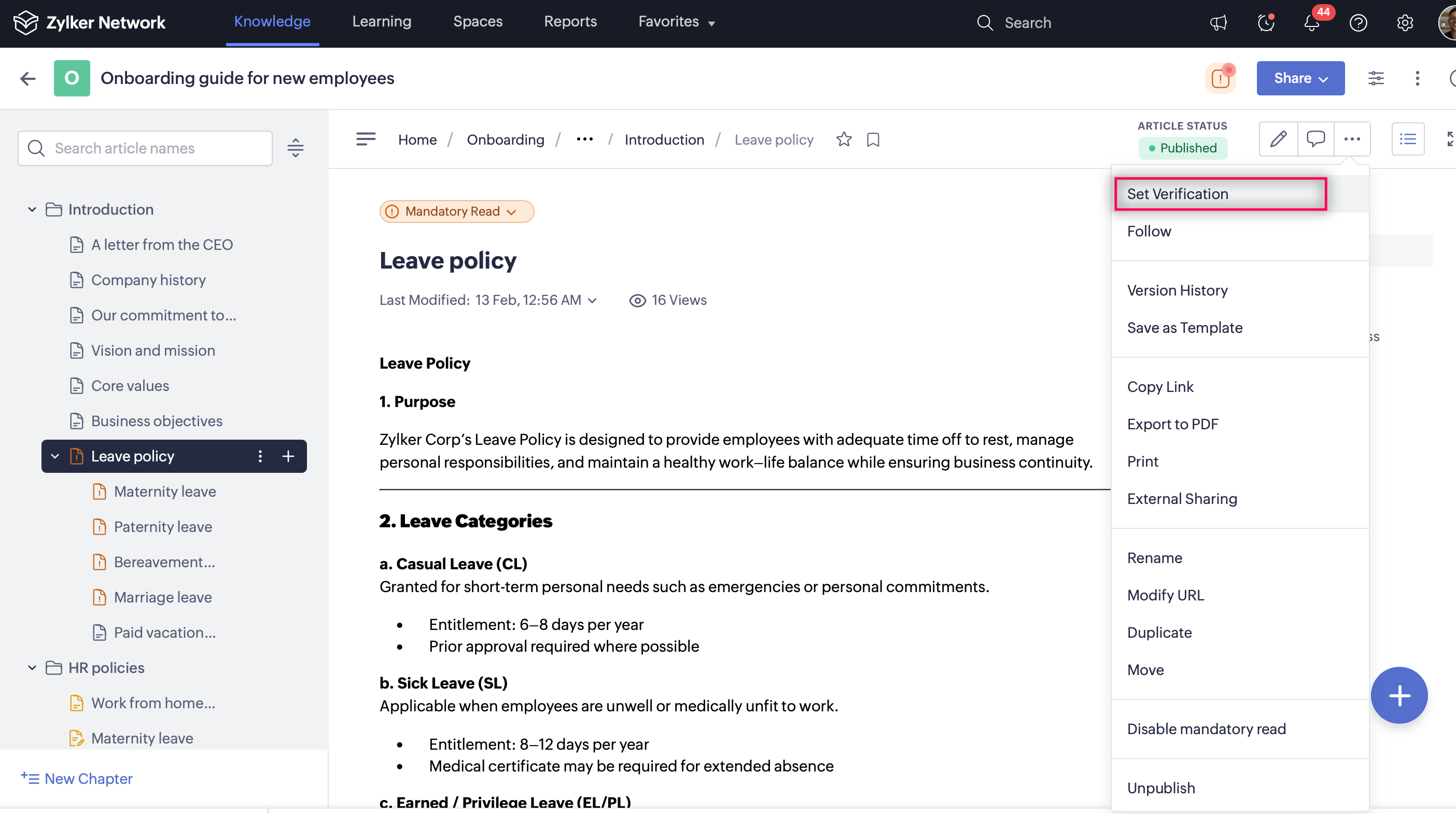The image size is (1456, 814).
Task: Click the manual settings sliders icon
Action: tap(1375, 78)
